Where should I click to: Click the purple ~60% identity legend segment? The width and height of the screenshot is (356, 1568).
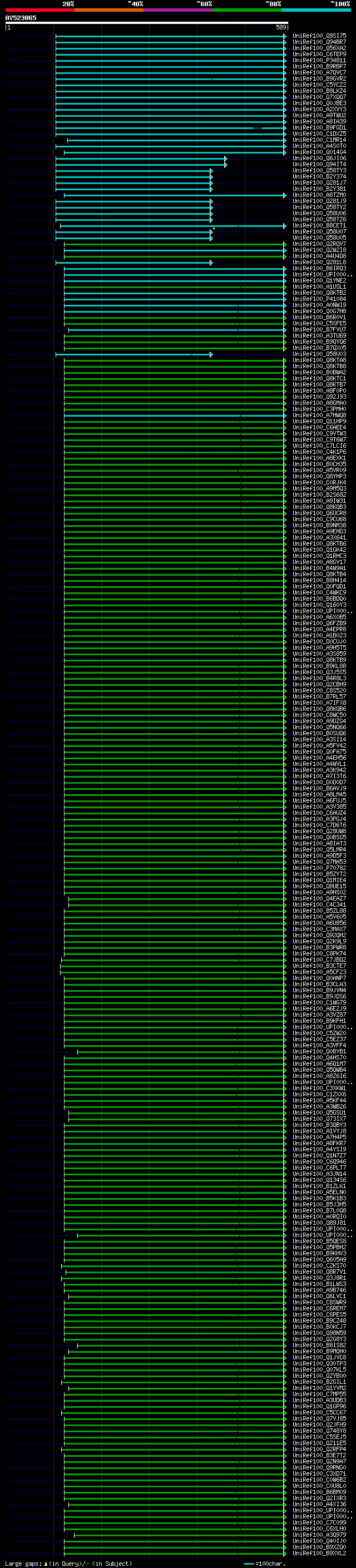coord(177,11)
